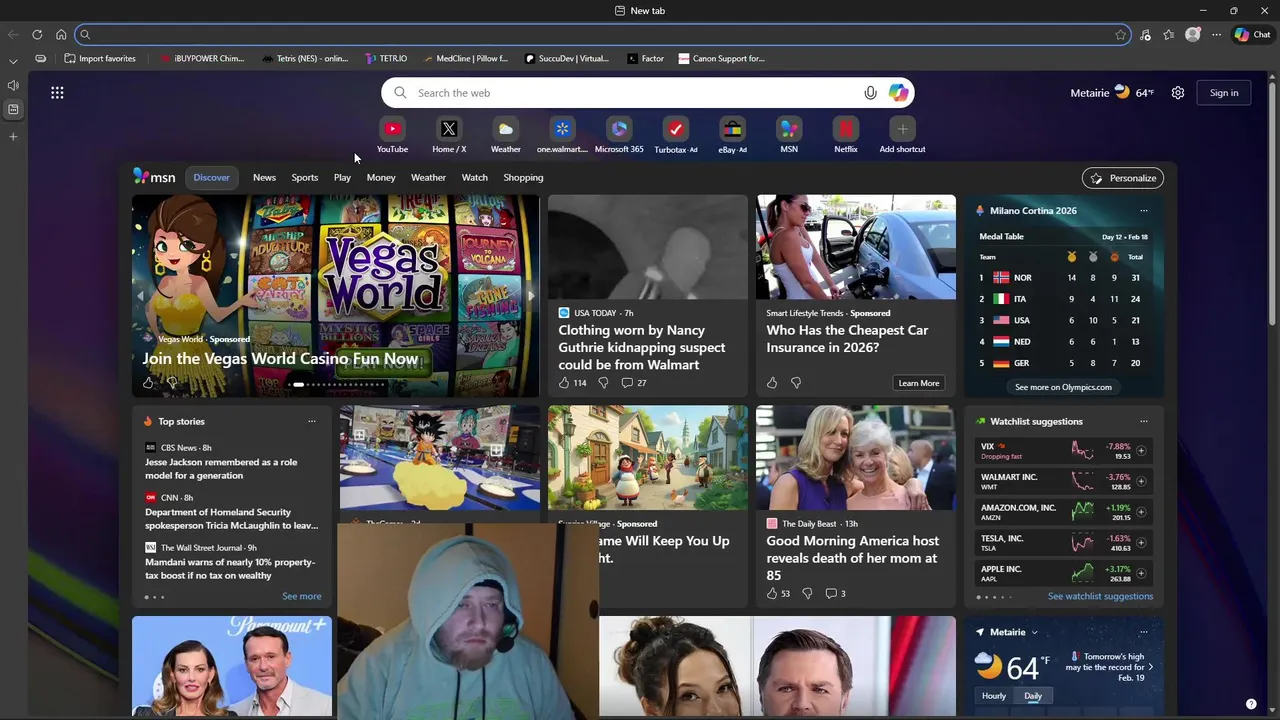Refresh the page

(x=37, y=34)
